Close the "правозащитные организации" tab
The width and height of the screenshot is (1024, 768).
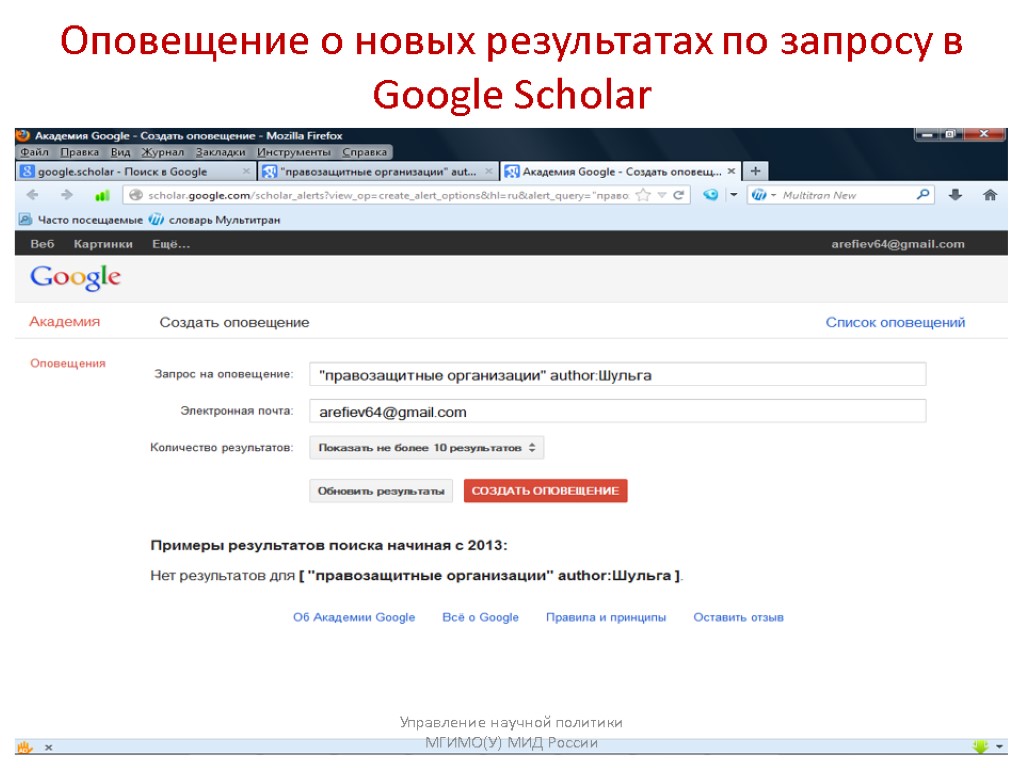pos(488,171)
